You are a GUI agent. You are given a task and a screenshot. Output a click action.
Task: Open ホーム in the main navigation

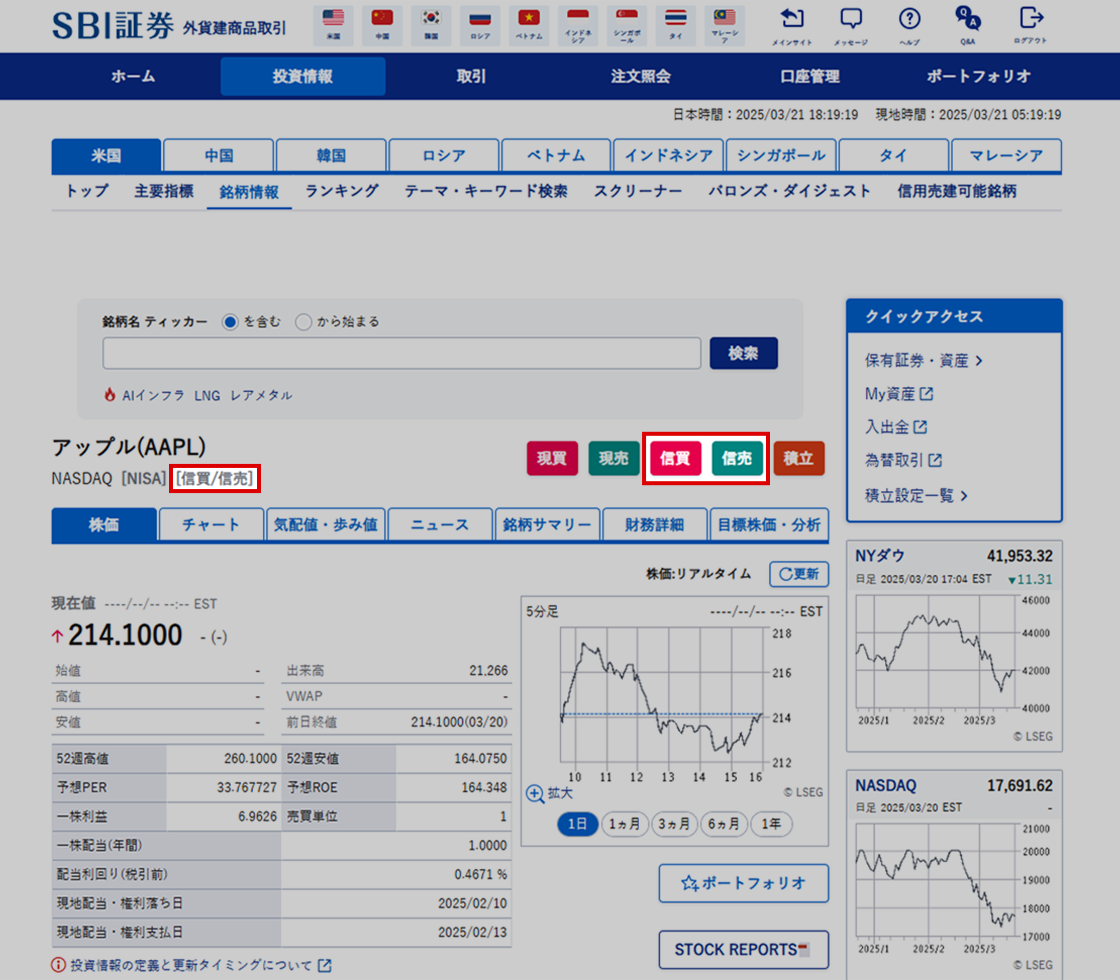133,76
